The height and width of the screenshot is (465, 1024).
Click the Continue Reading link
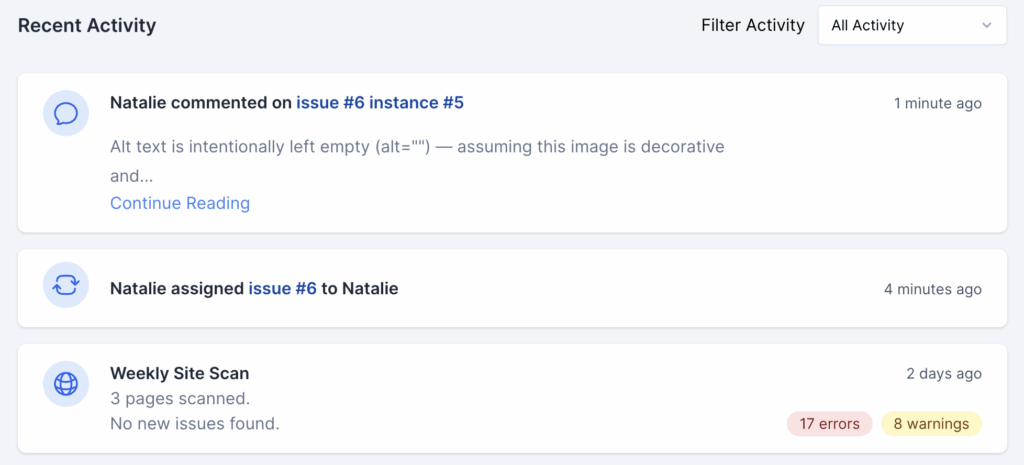click(180, 204)
